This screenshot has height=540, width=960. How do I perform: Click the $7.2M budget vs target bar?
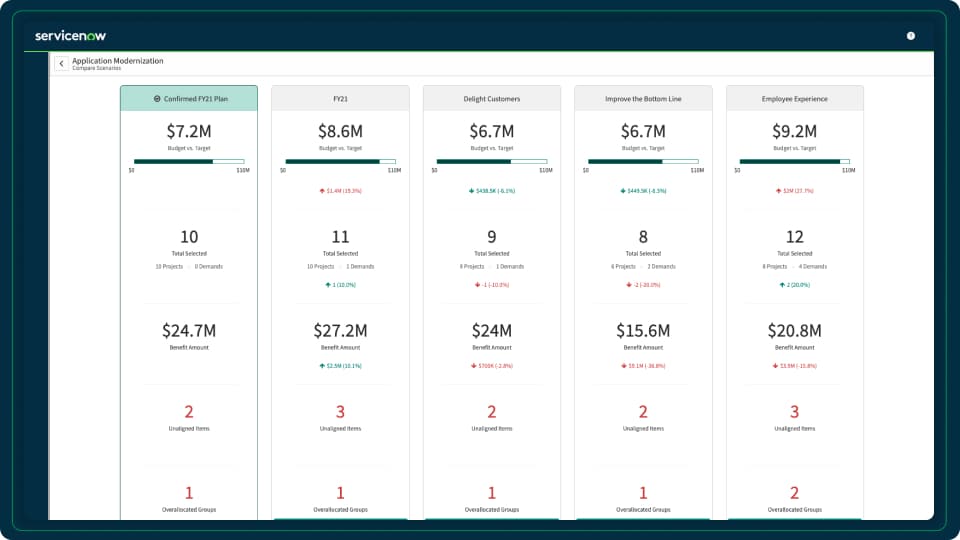[x=189, y=162]
